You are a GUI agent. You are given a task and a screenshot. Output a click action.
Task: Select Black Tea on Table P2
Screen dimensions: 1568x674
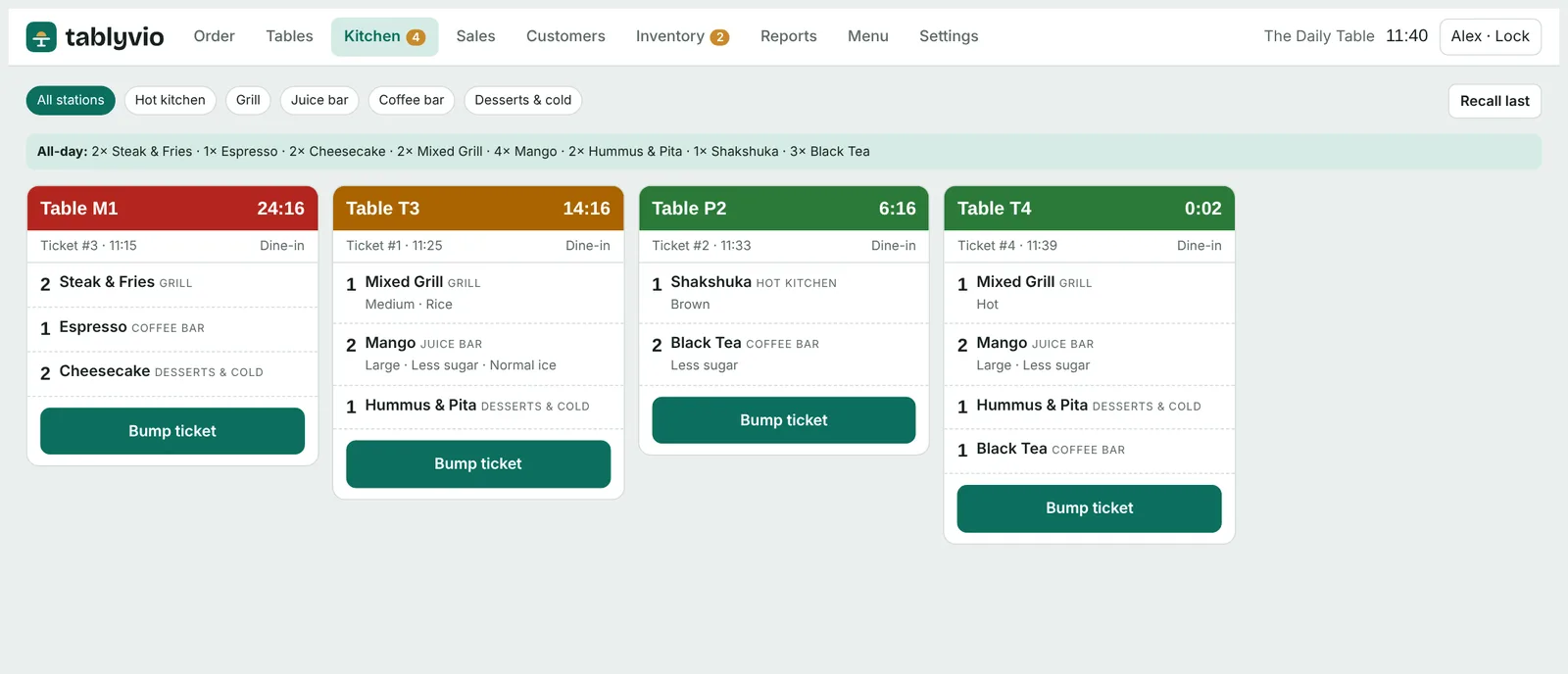(784, 354)
